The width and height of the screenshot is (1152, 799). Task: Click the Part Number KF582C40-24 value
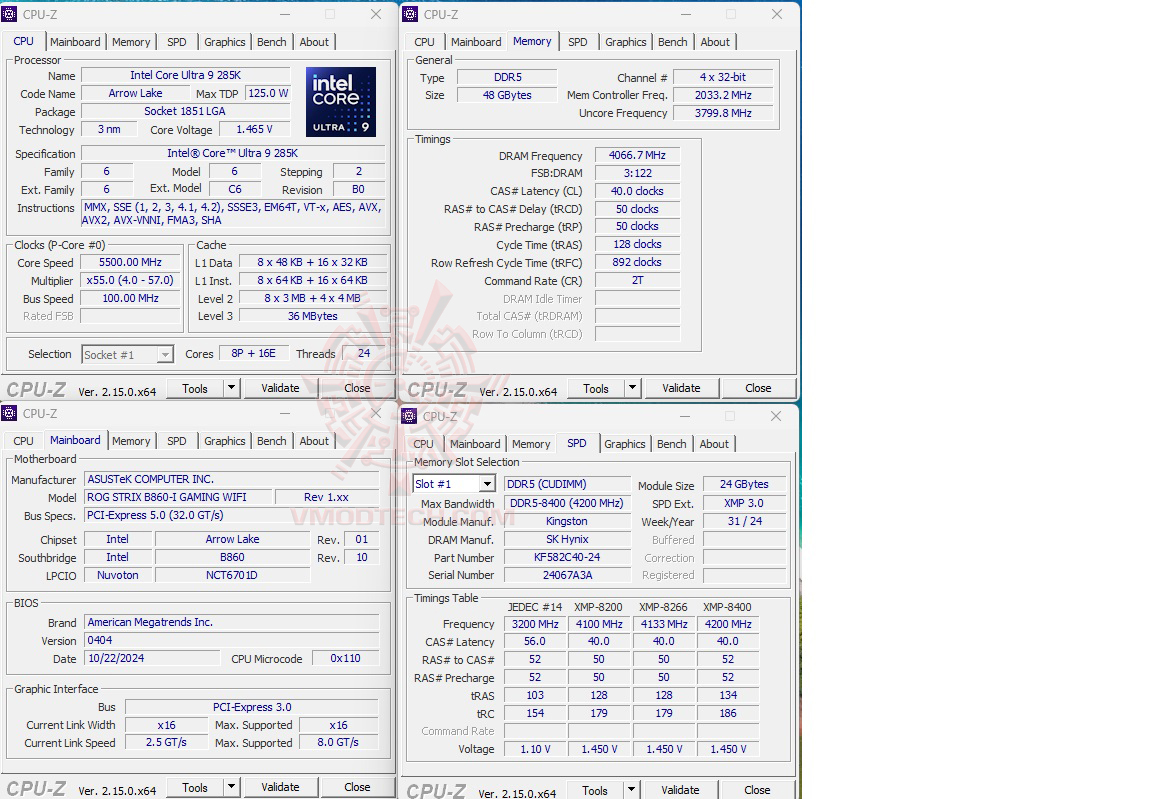[567, 557]
